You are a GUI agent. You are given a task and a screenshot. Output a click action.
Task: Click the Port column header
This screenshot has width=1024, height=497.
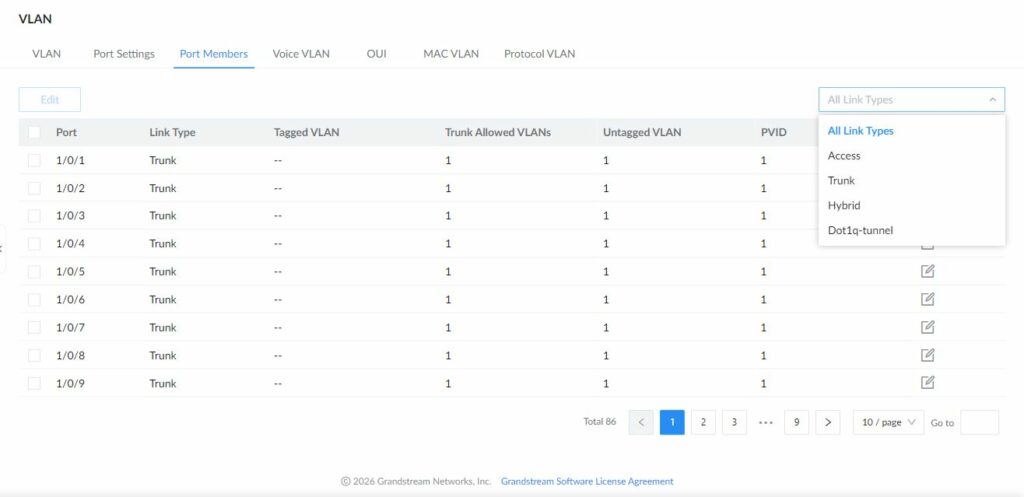[x=67, y=133]
